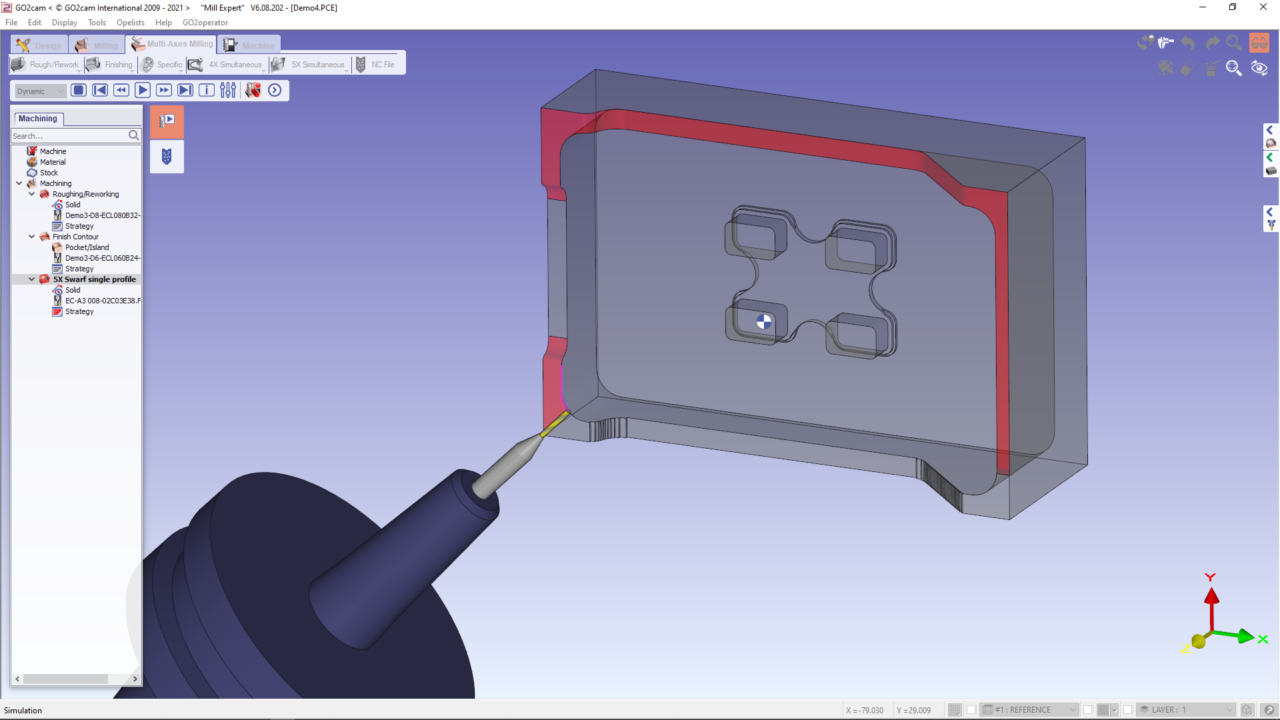Viewport: 1280px width, 720px height.
Task: Open the simulation settings sliders icon
Action: (x=228, y=91)
